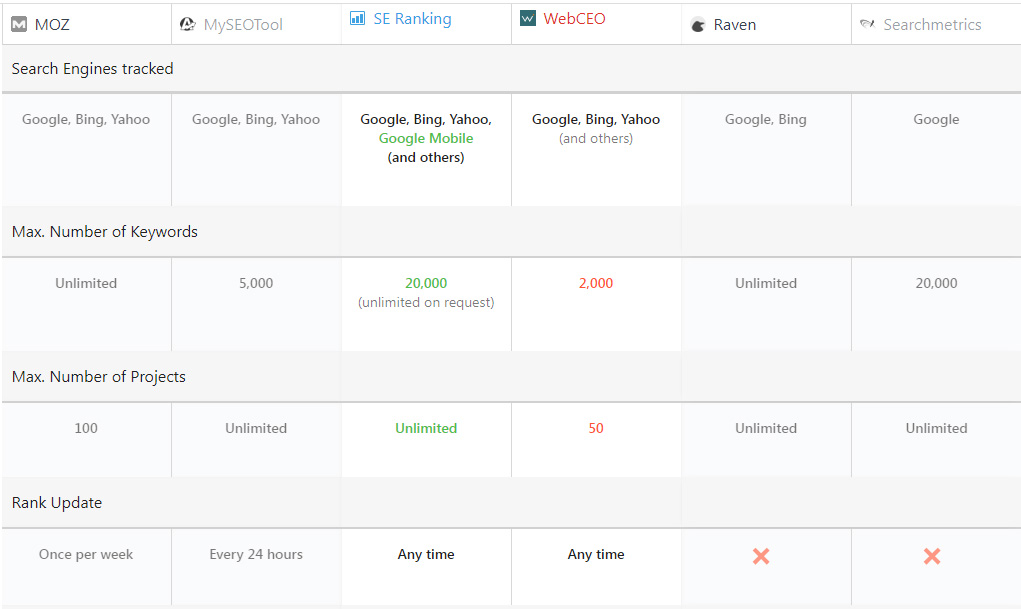Image resolution: width=1021 pixels, height=609 pixels.
Task: Click MOZ's Unlimited keywords value
Action: point(86,283)
